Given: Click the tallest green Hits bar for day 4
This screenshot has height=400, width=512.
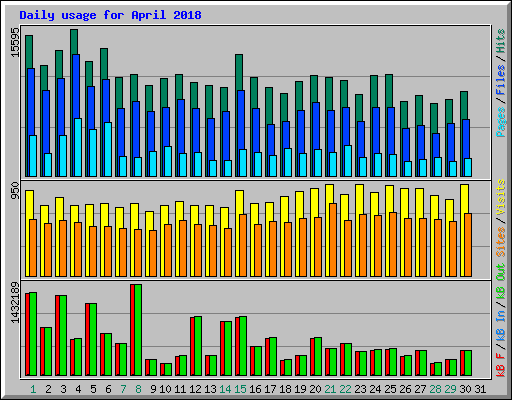Looking at the screenshot, I should (x=74, y=42).
